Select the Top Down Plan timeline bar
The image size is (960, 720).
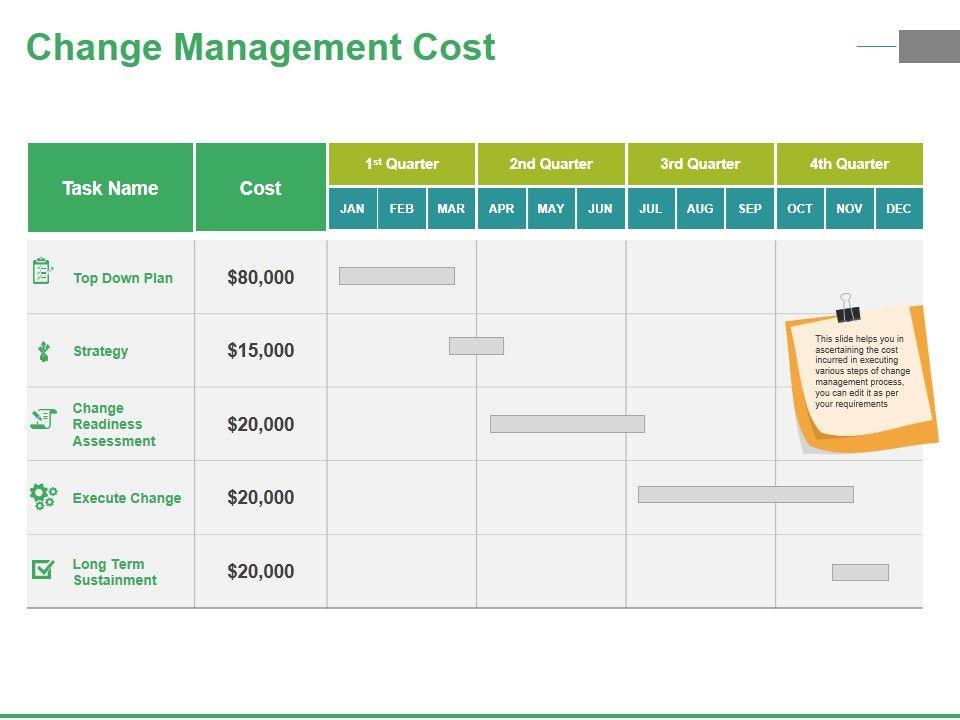397,276
